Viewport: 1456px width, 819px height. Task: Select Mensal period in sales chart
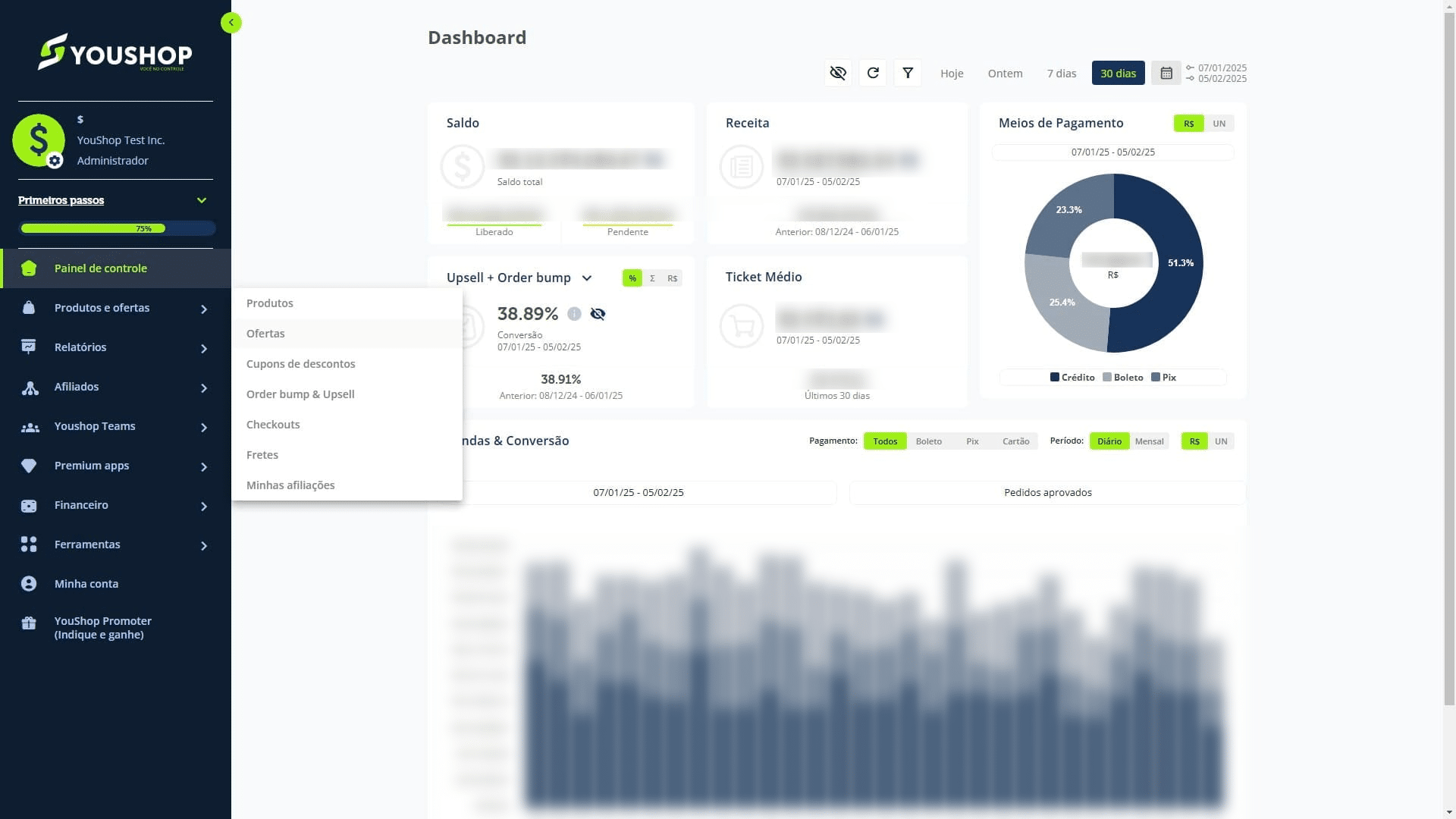pyautogui.click(x=1150, y=441)
